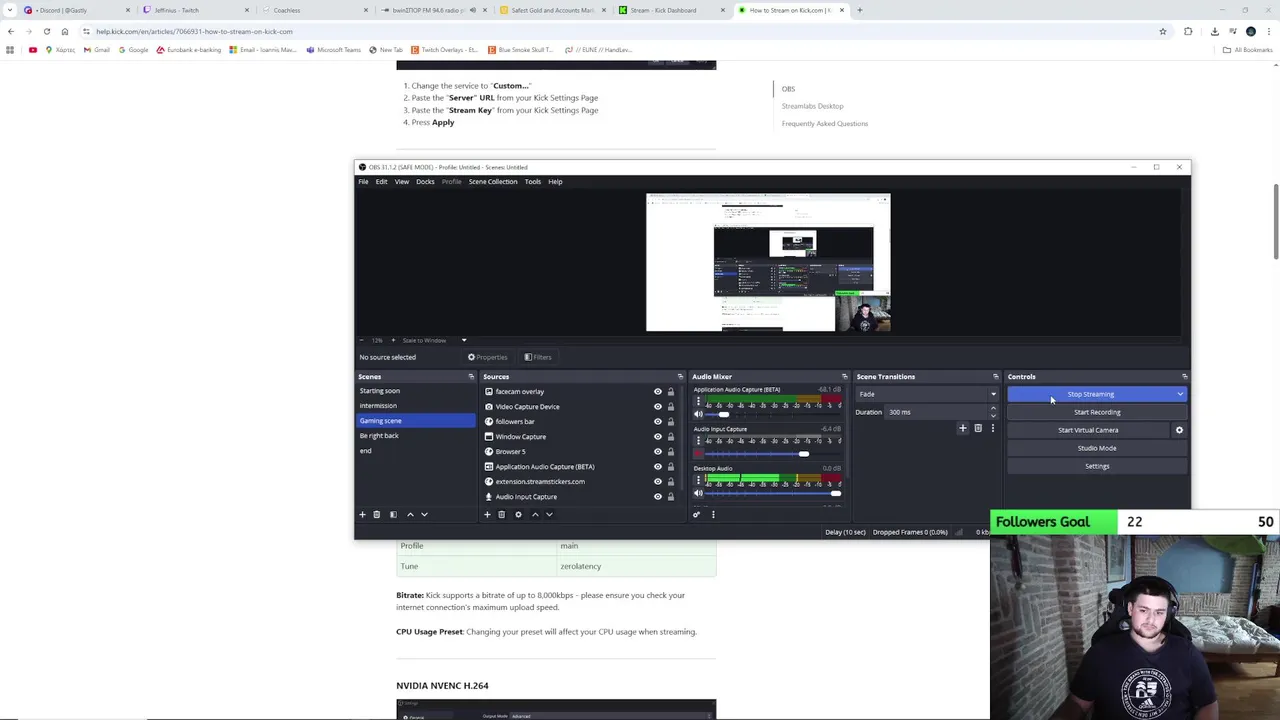
Task: Move scene up with Scenes panel arrow
Action: 410,514
